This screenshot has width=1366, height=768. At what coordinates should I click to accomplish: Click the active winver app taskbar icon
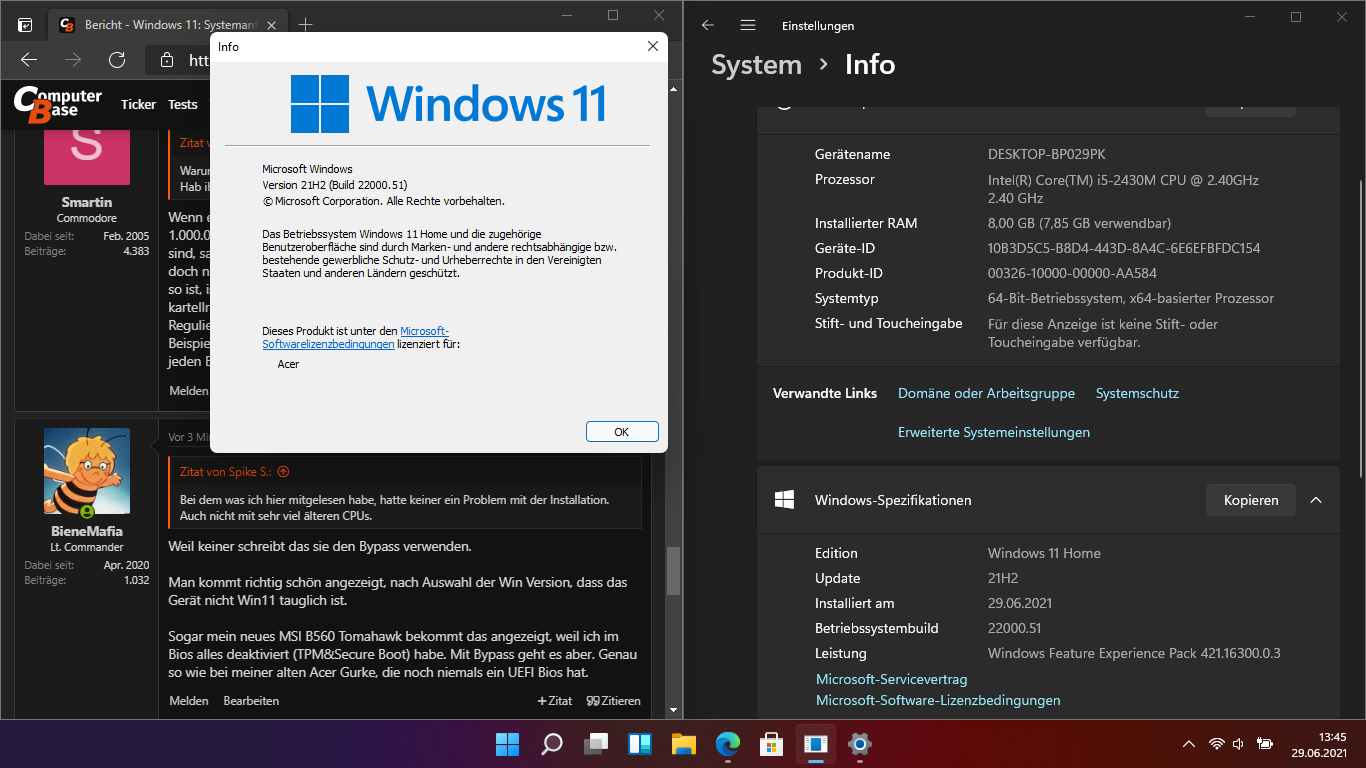(x=816, y=744)
